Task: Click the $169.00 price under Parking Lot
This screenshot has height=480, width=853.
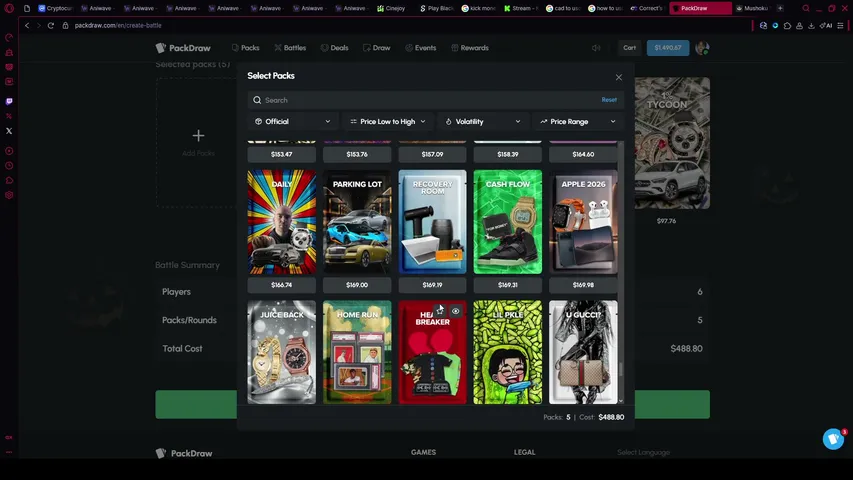Action: coord(357,285)
